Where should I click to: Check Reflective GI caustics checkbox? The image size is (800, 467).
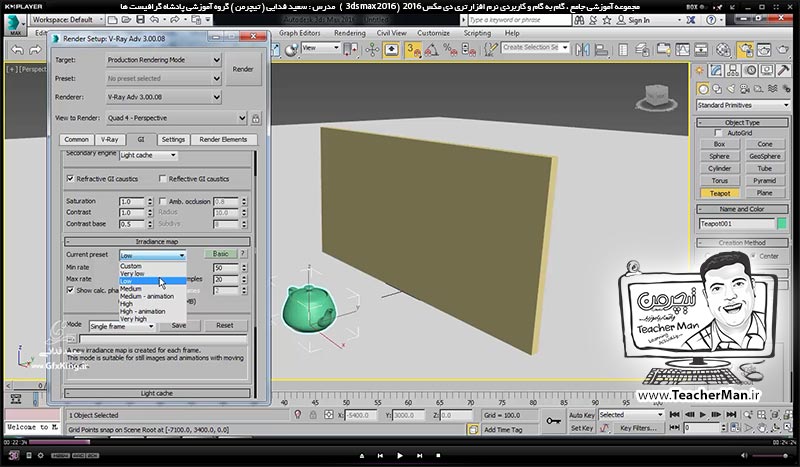click(162, 179)
